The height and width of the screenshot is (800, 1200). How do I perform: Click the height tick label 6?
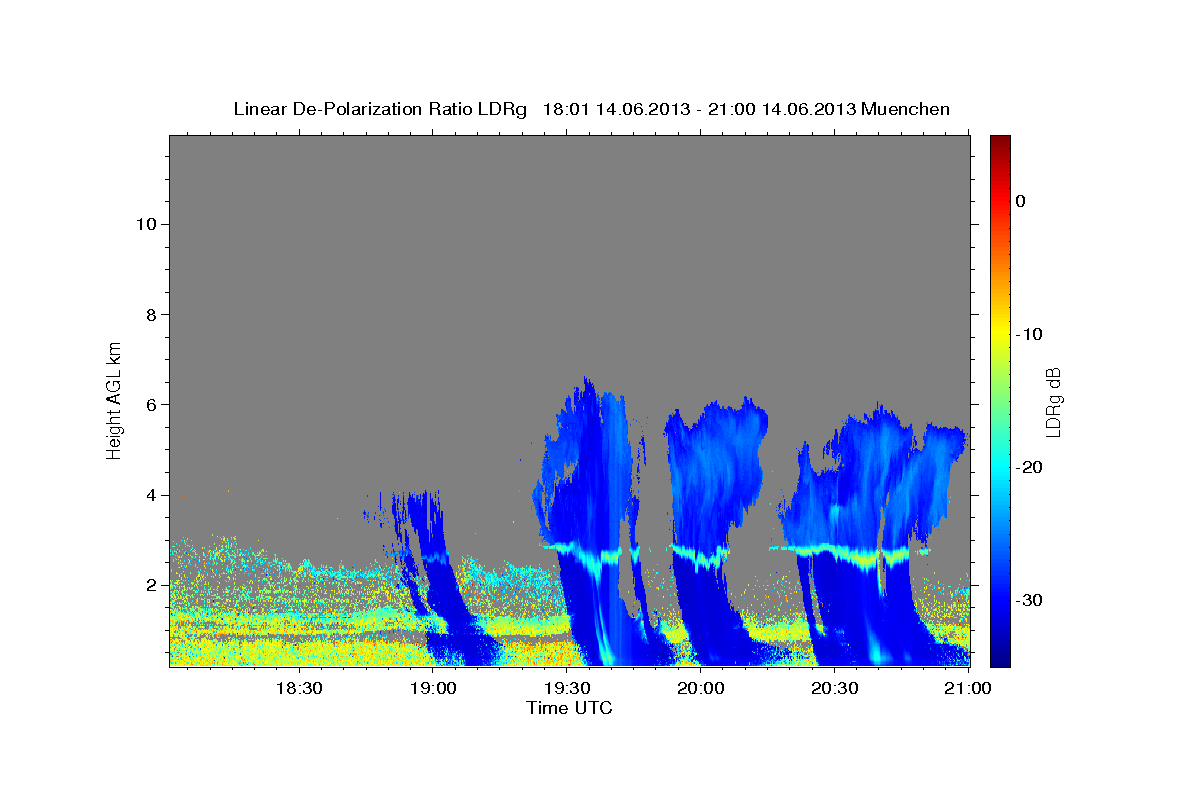point(151,405)
